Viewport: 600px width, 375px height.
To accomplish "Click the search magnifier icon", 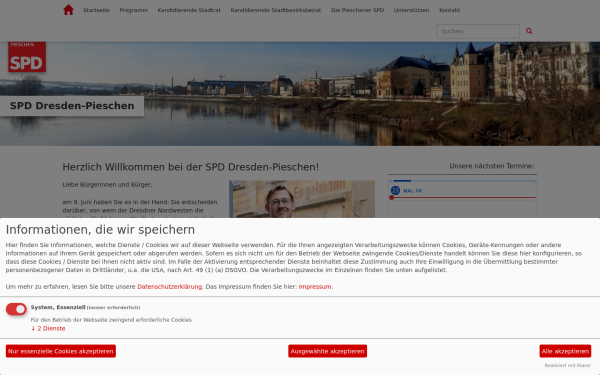I will (529, 31).
